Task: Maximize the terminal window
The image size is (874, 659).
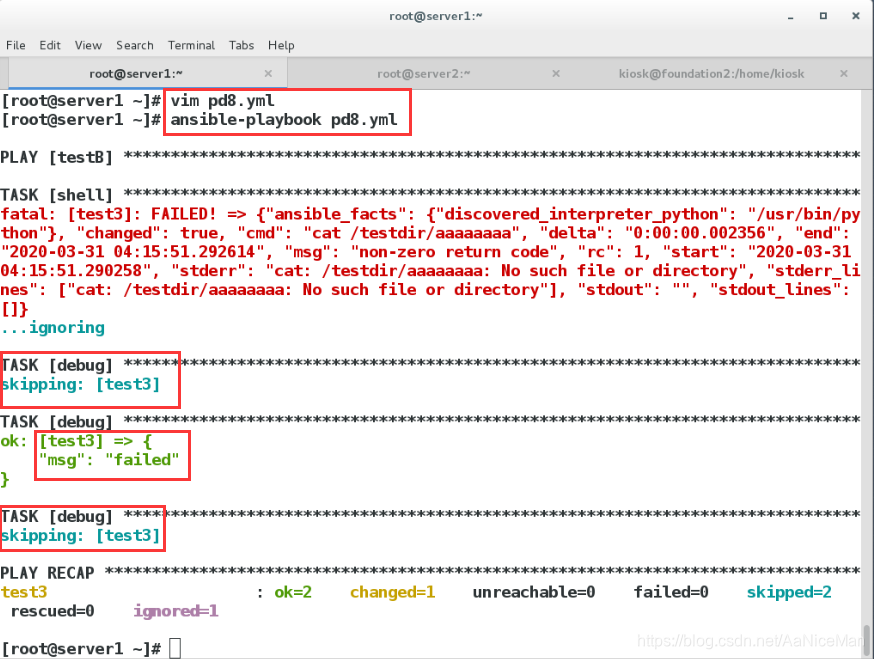Action: [823, 16]
